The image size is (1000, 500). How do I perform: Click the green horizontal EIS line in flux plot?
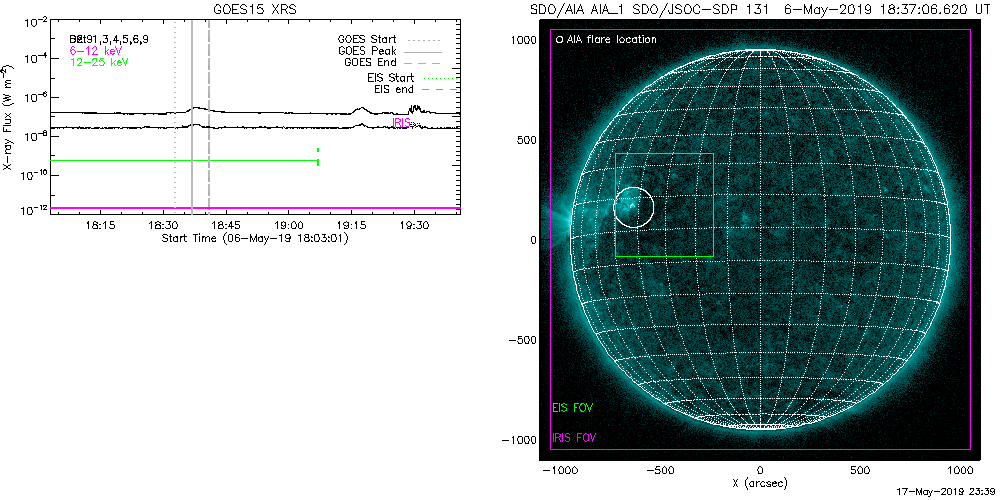pyautogui.click(x=180, y=160)
